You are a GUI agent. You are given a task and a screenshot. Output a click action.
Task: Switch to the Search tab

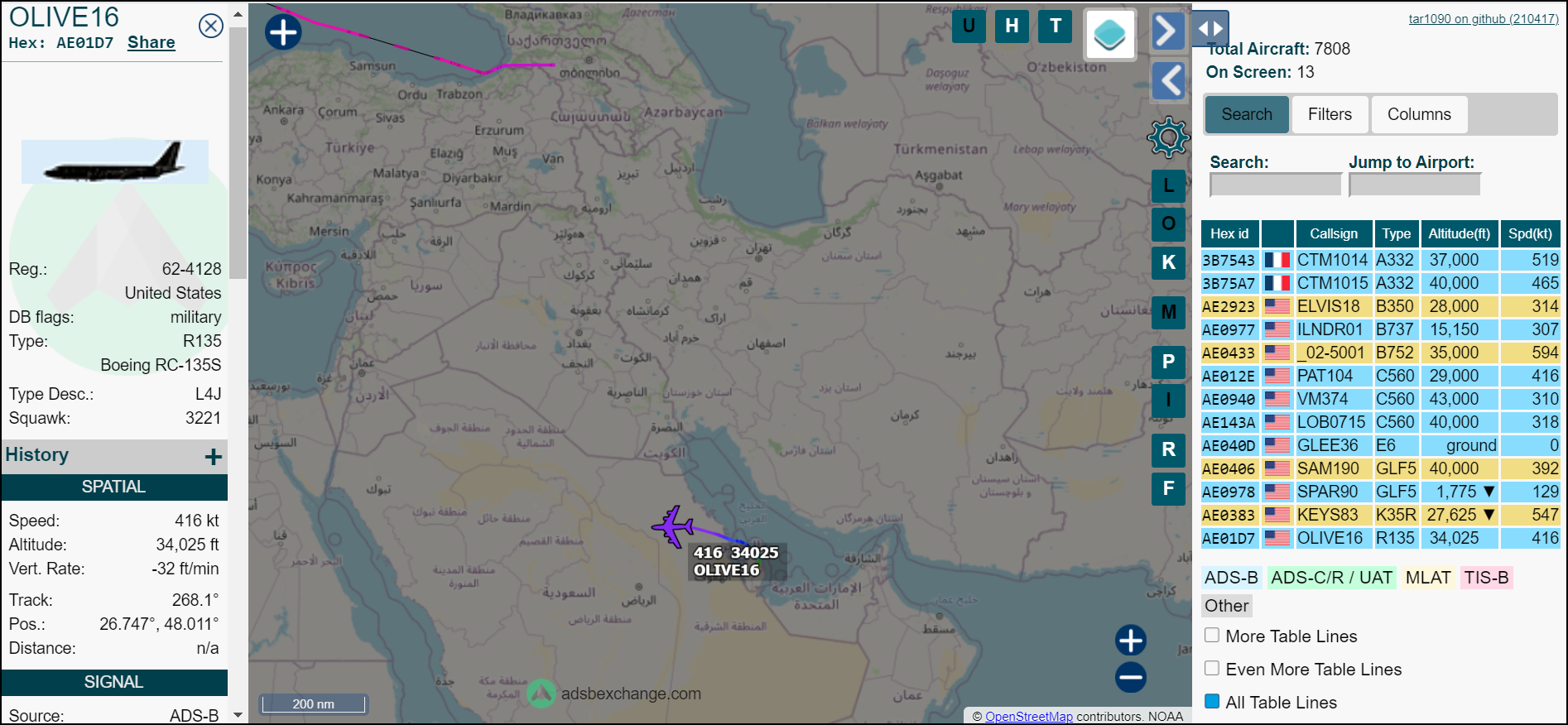(x=1247, y=114)
